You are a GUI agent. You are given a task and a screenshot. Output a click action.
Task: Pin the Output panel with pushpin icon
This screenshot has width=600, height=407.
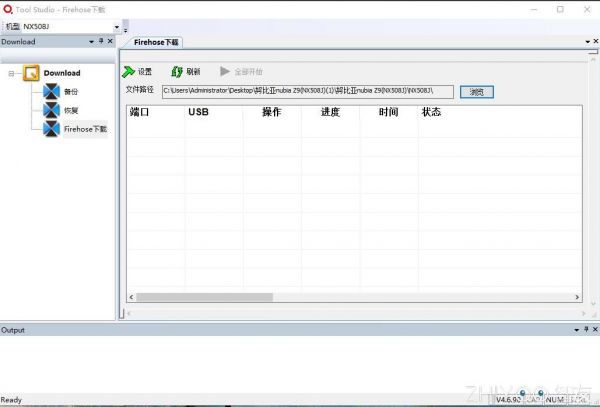point(585,329)
